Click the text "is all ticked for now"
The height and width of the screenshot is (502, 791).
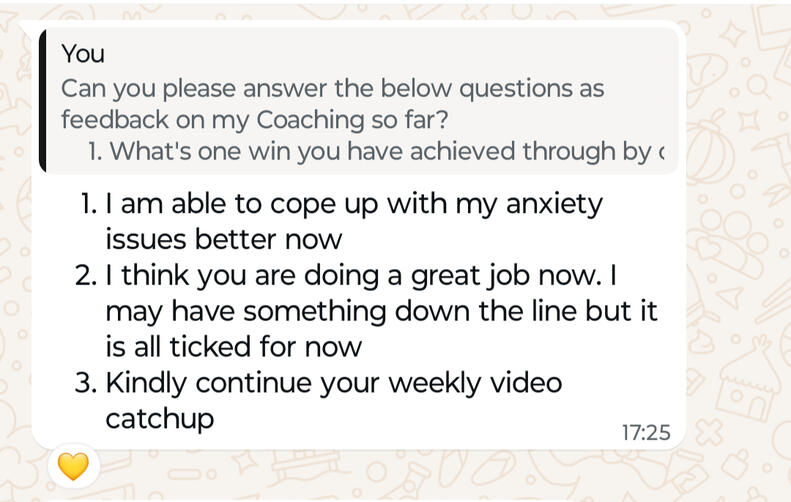click(x=233, y=347)
